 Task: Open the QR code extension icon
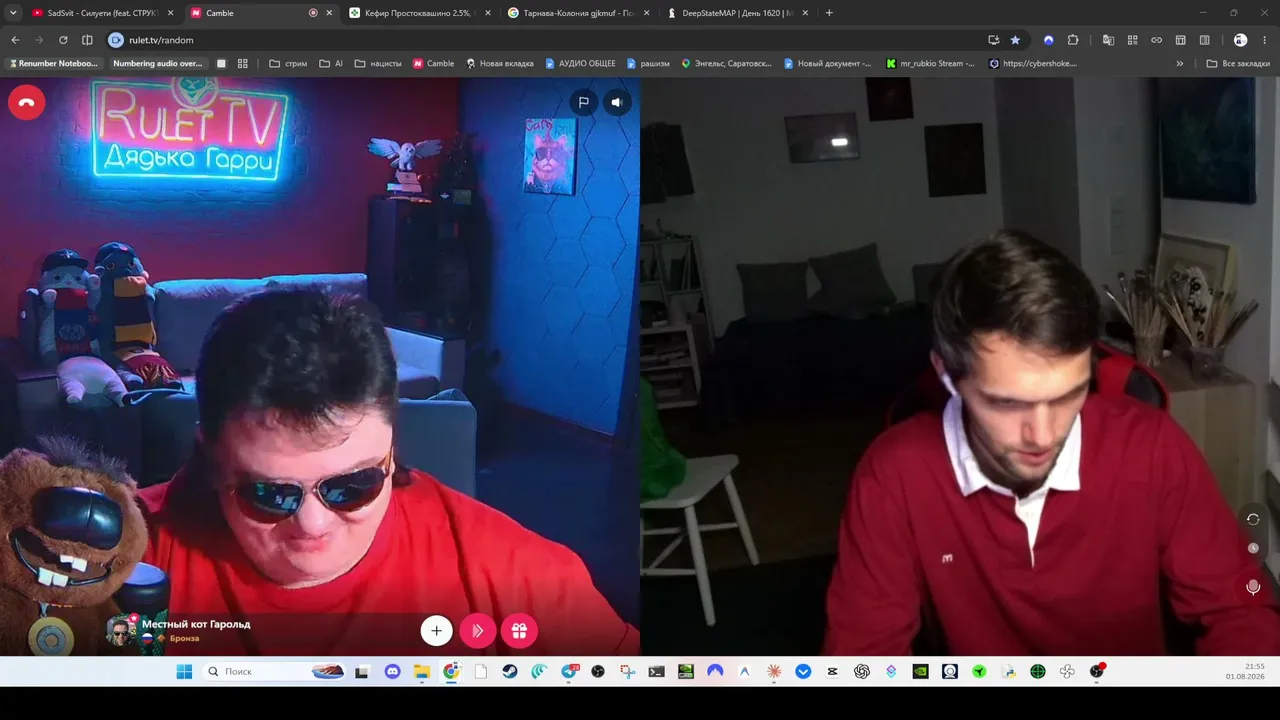coord(1132,40)
